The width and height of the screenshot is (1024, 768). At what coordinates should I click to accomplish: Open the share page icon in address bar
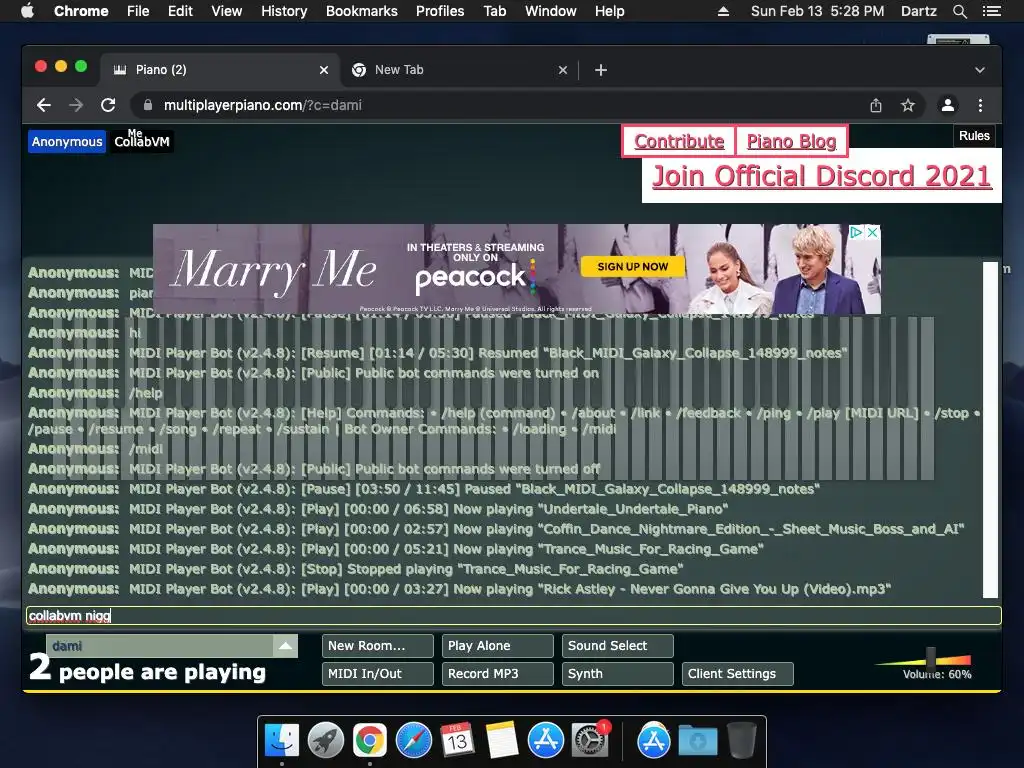click(x=876, y=105)
